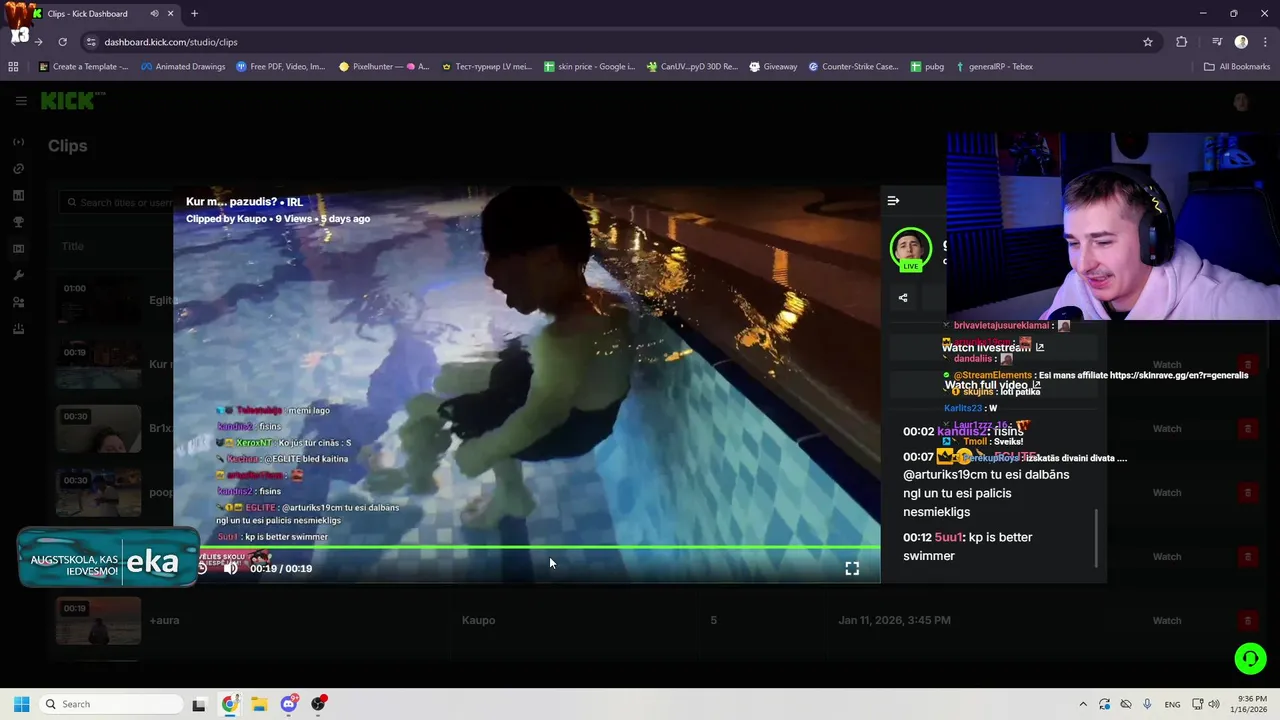Click chat message timestamp 00:02
The height and width of the screenshot is (720, 1280).
pos(918,431)
